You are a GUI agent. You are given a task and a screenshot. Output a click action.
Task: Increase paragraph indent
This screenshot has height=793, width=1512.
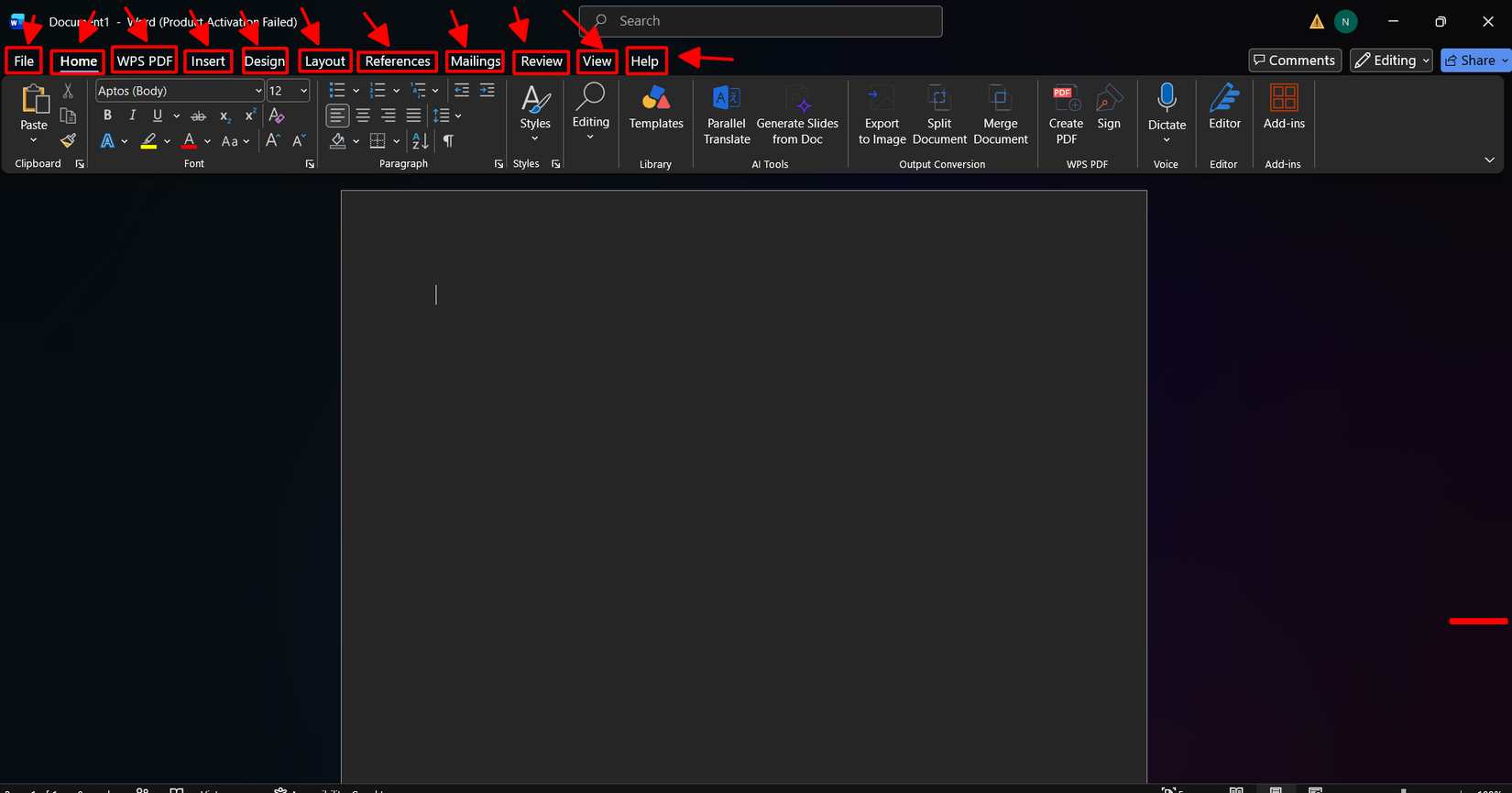488,90
